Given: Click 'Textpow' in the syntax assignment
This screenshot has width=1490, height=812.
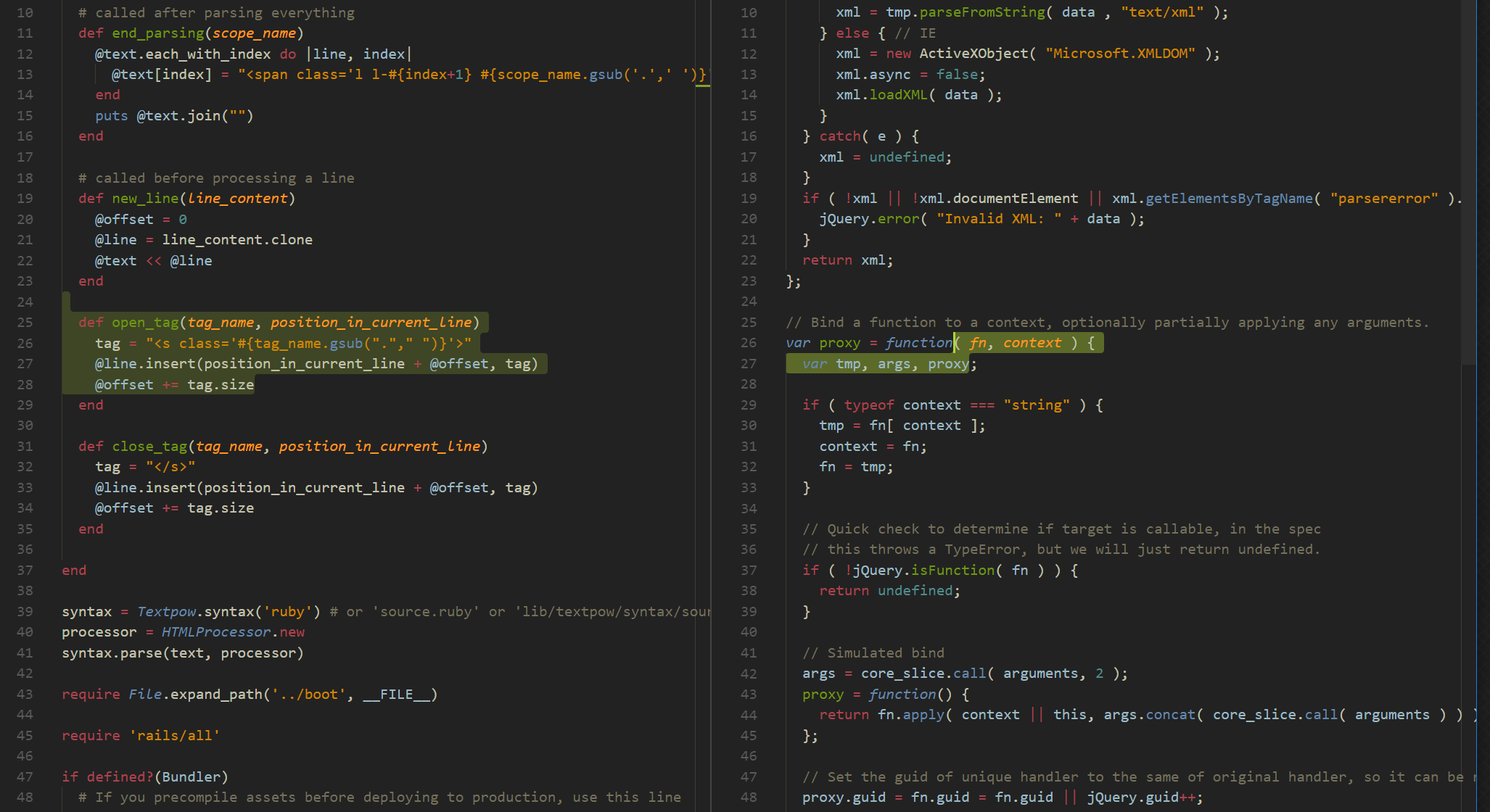Looking at the screenshot, I should (x=166, y=611).
